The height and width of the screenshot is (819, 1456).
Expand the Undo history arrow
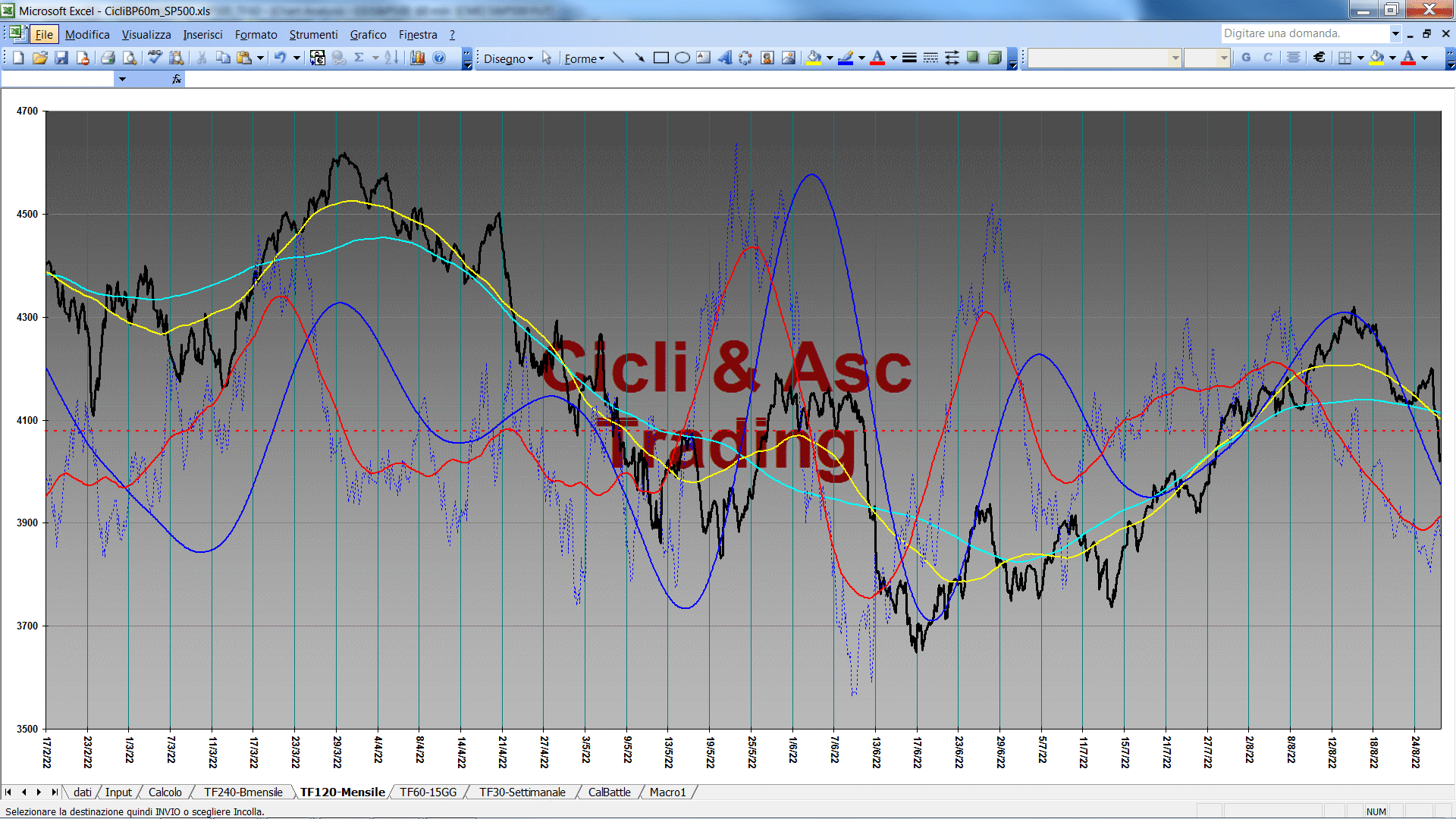click(x=297, y=58)
